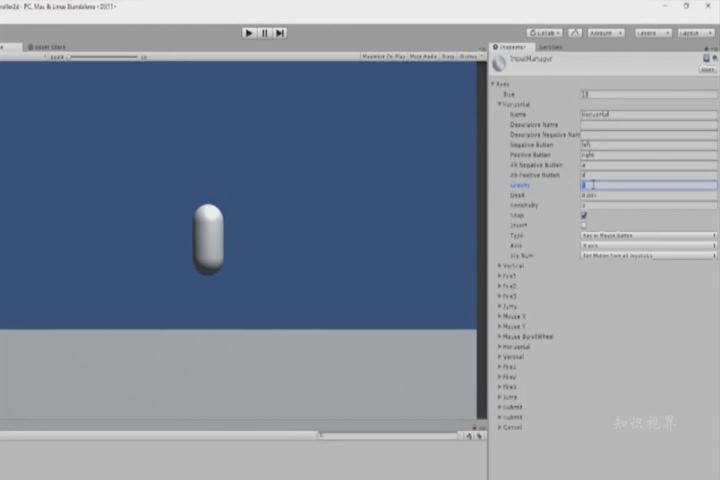The width and height of the screenshot is (720, 480).
Task: Click the InputManager asset icon
Action: 500,62
